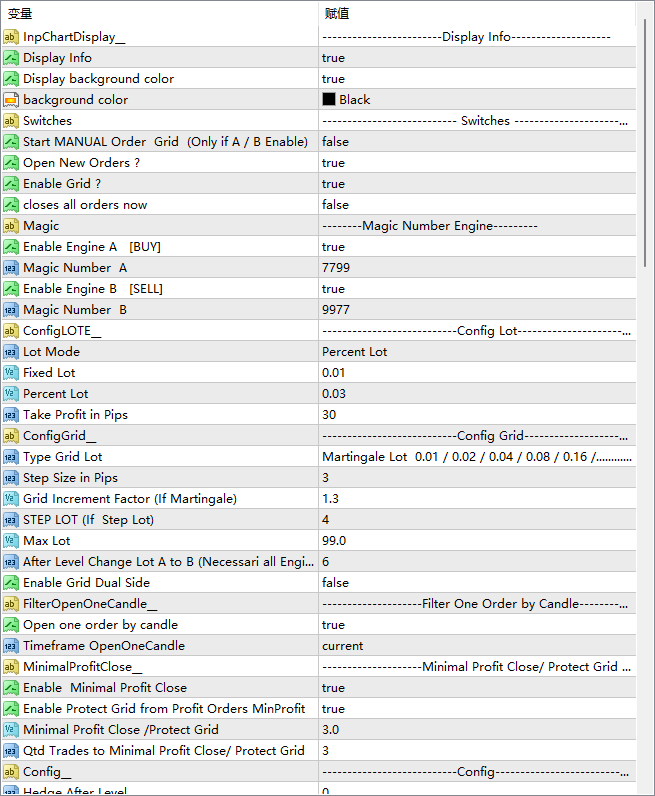655x796 pixels.
Task: Open Timeframe OpenOneCandle current dropdown
Action: 343,646
